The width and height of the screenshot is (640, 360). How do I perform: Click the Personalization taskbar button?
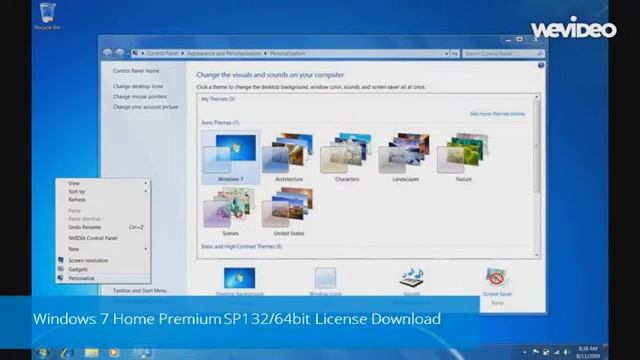coord(142,353)
